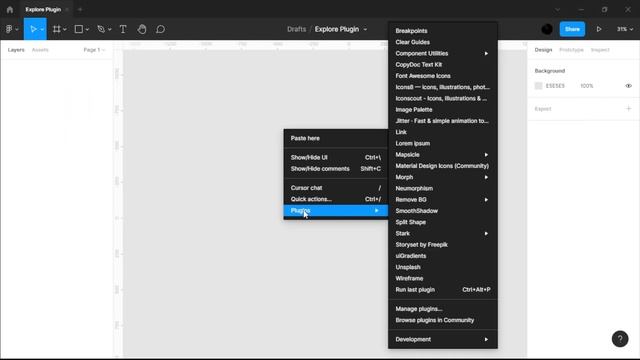Click the Present play icon

click(599, 29)
